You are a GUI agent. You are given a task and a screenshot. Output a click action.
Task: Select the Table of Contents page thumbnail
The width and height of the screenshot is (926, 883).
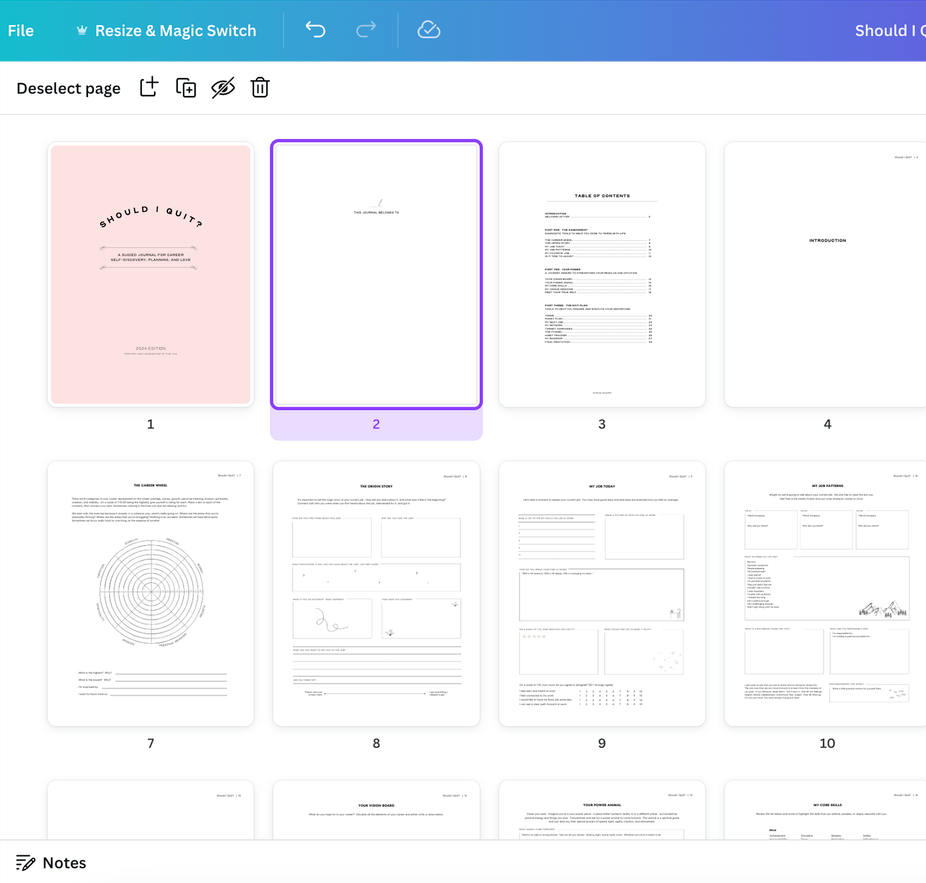pyautogui.click(x=602, y=274)
